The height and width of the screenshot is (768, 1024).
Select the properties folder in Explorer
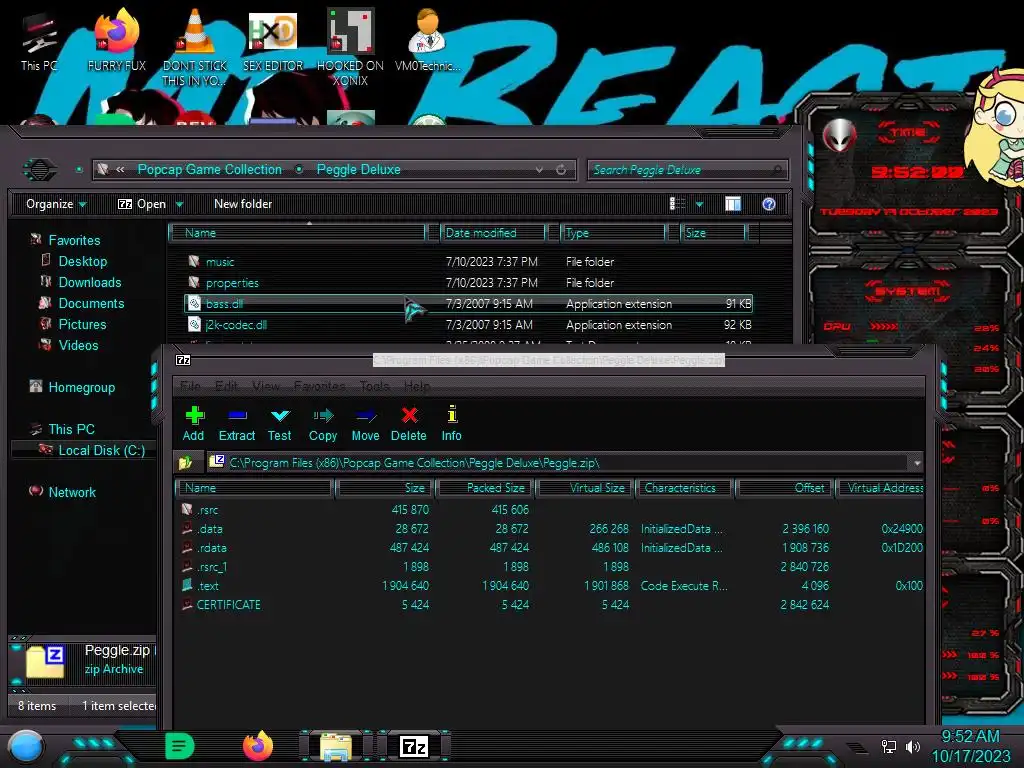point(232,283)
